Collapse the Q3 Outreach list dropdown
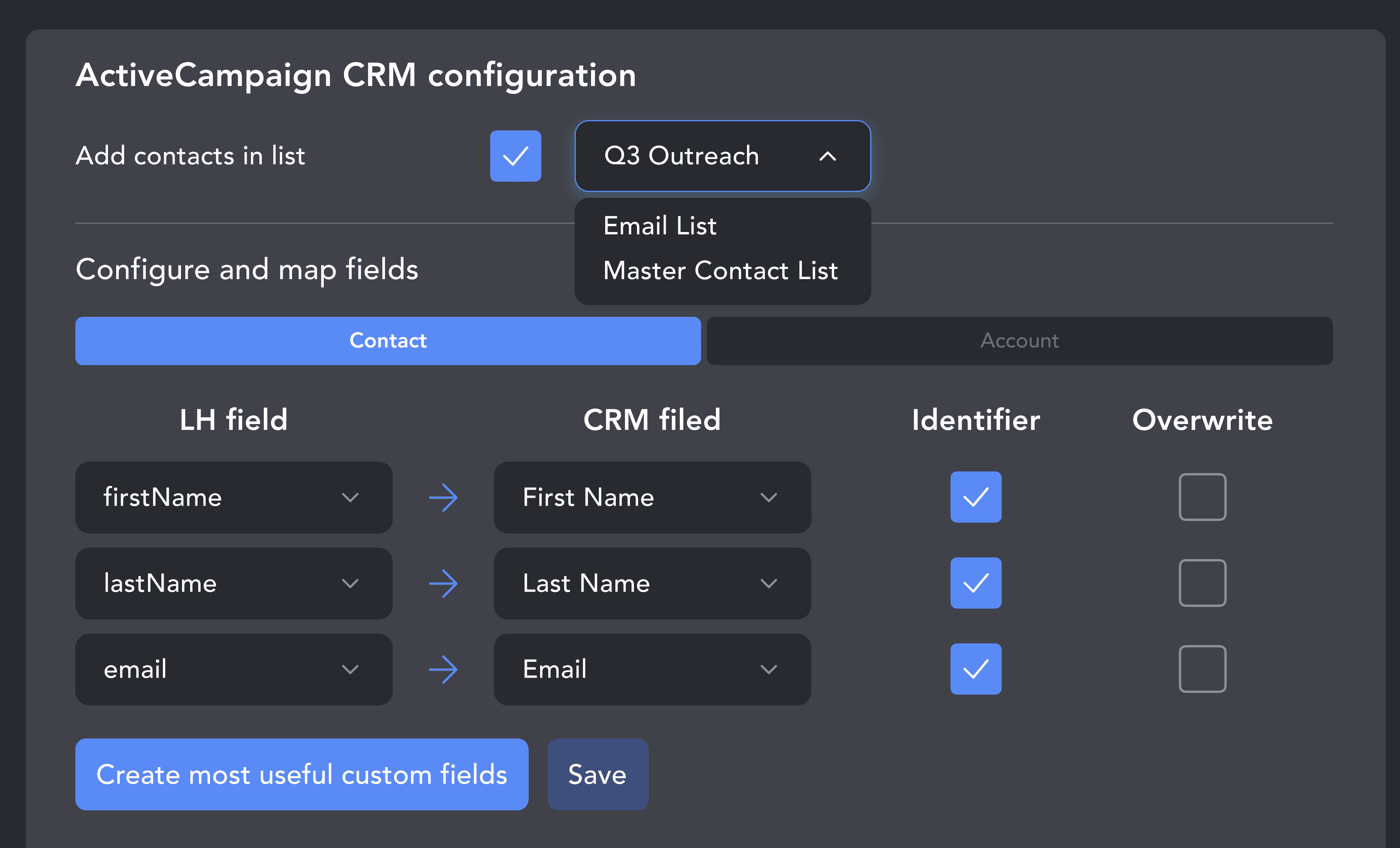 [x=722, y=156]
